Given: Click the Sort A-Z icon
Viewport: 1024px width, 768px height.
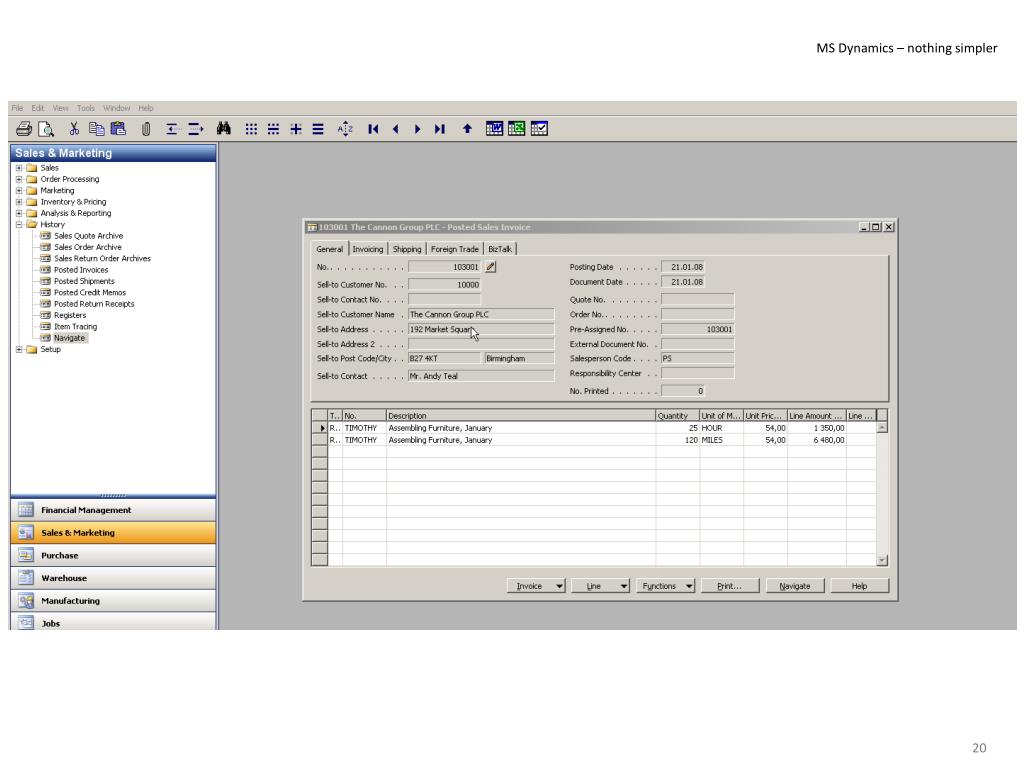Looking at the screenshot, I should click(345, 129).
